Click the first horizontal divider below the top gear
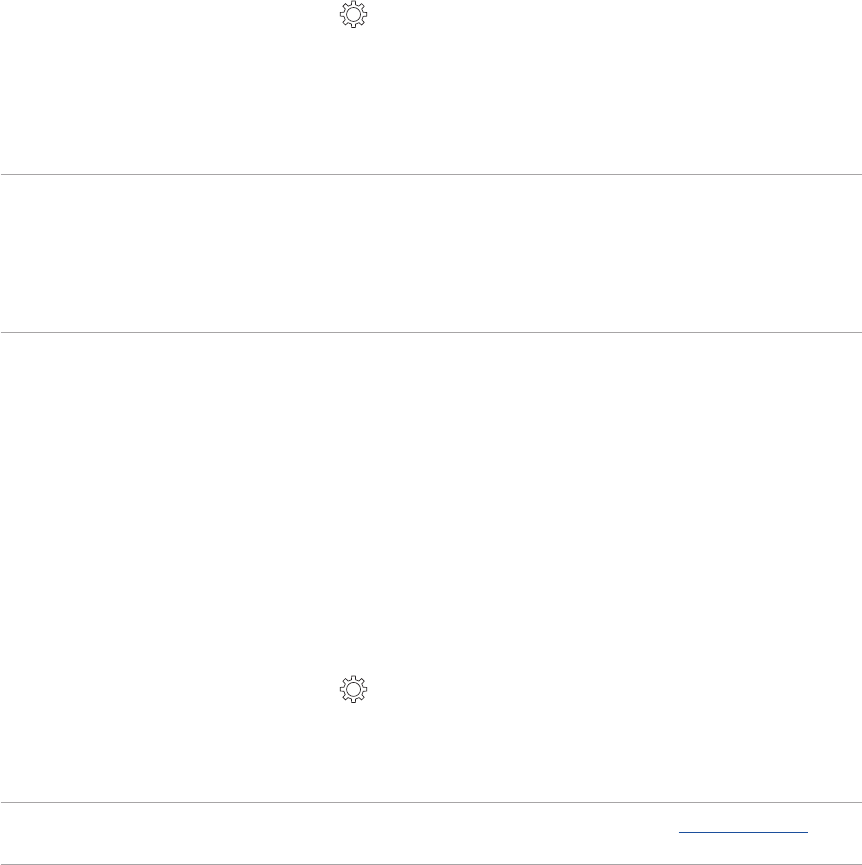The width and height of the screenshot is (862, 865). click(x=431, y=174)
